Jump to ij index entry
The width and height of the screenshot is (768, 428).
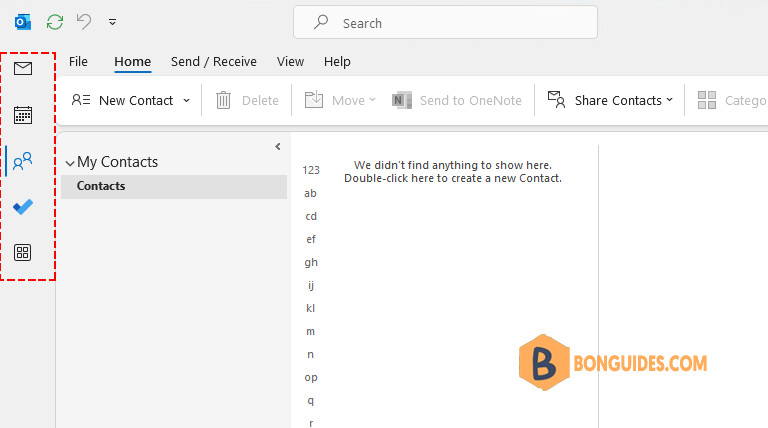311,285
